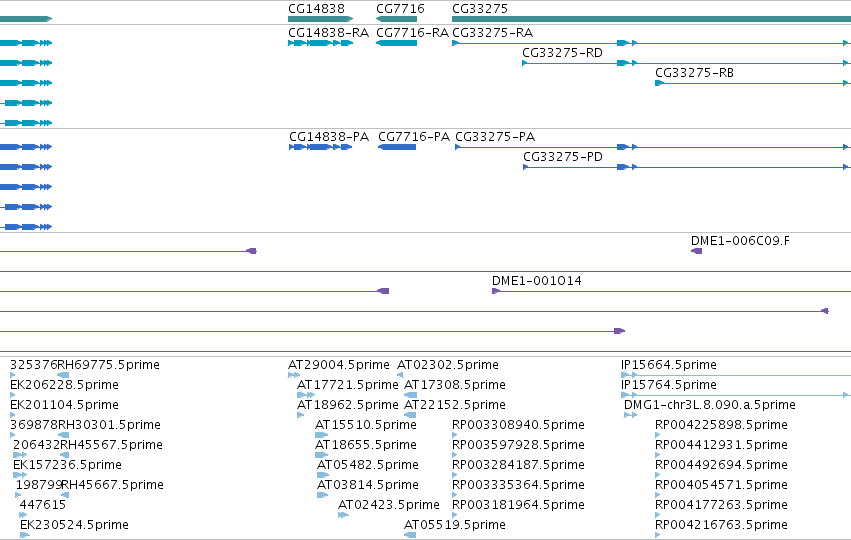This screenshot has height=540, width=851.
Task: Click the CG33275-PA protein label
Action: pos(495,137)
